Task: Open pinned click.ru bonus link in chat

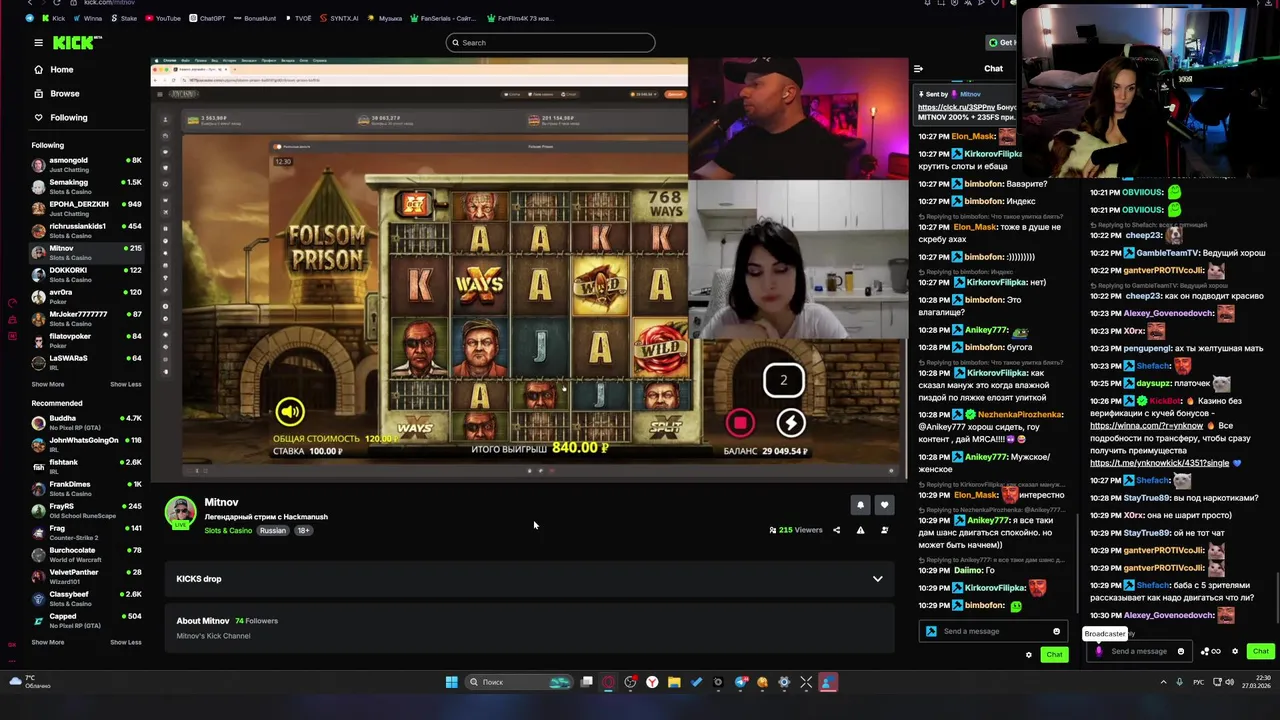Action: pyautogui.click(x=955, y=107)
